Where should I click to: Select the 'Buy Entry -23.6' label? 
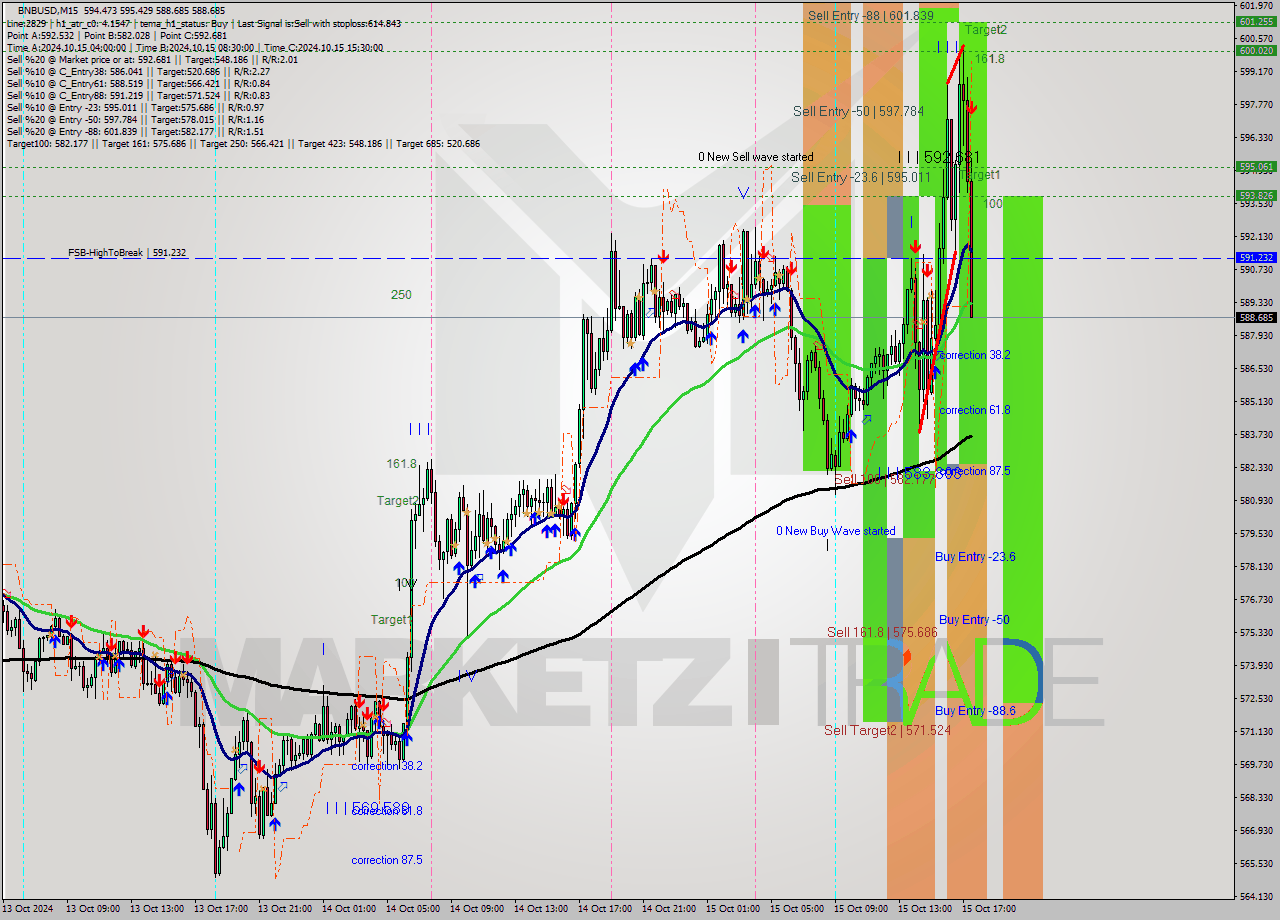pos(975,556)
